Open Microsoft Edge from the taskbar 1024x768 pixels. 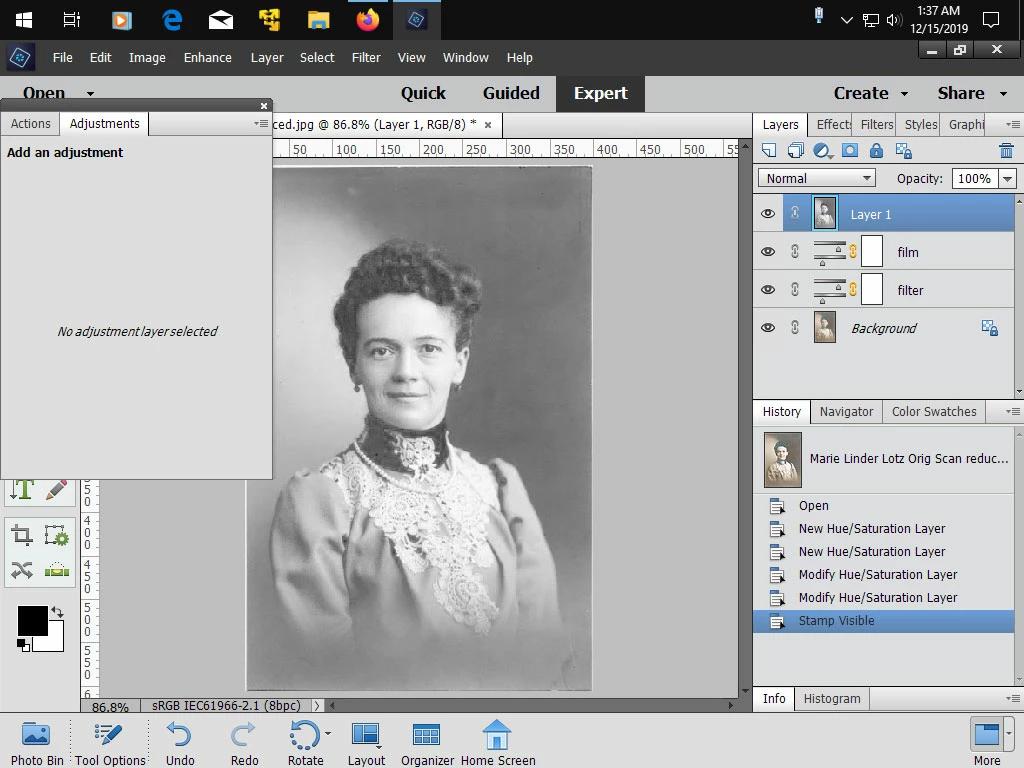tap(172, 20)
